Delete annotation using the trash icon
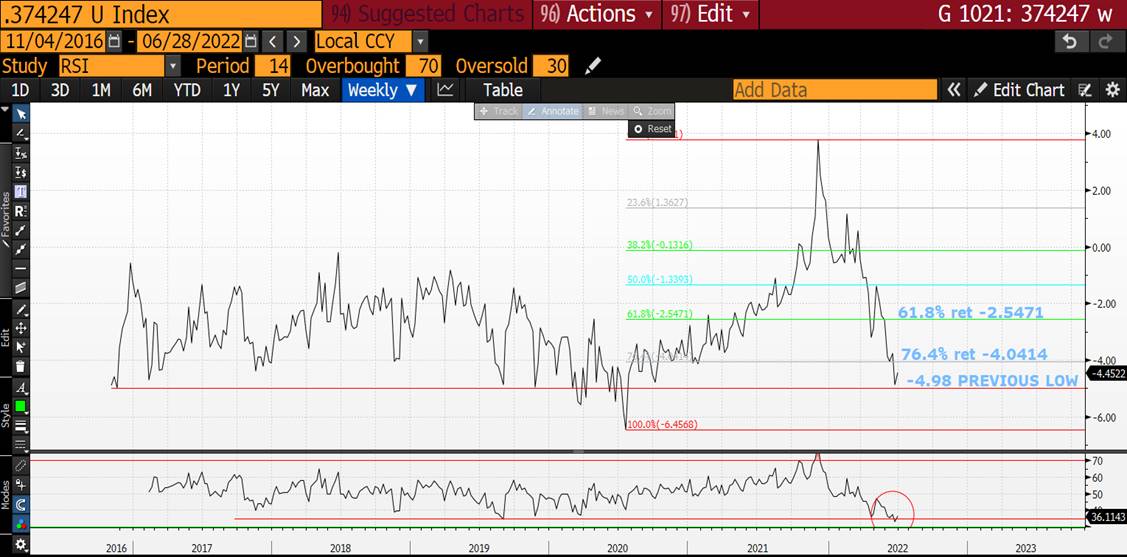Image resolution: width=1127 pixels, height=557 pixels. coord(21,366)
